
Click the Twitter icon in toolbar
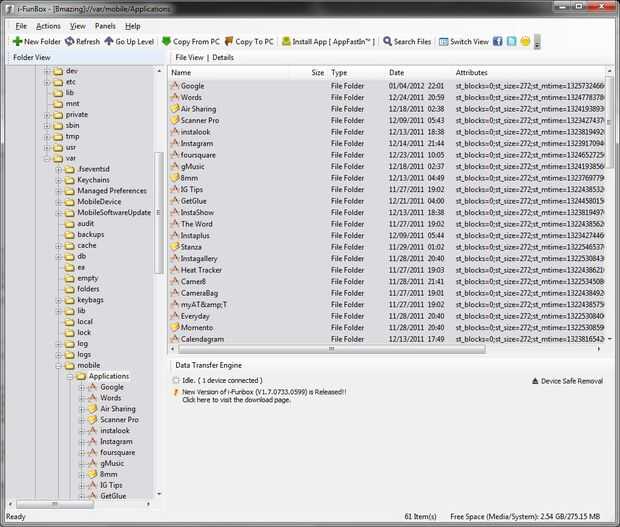511,41
